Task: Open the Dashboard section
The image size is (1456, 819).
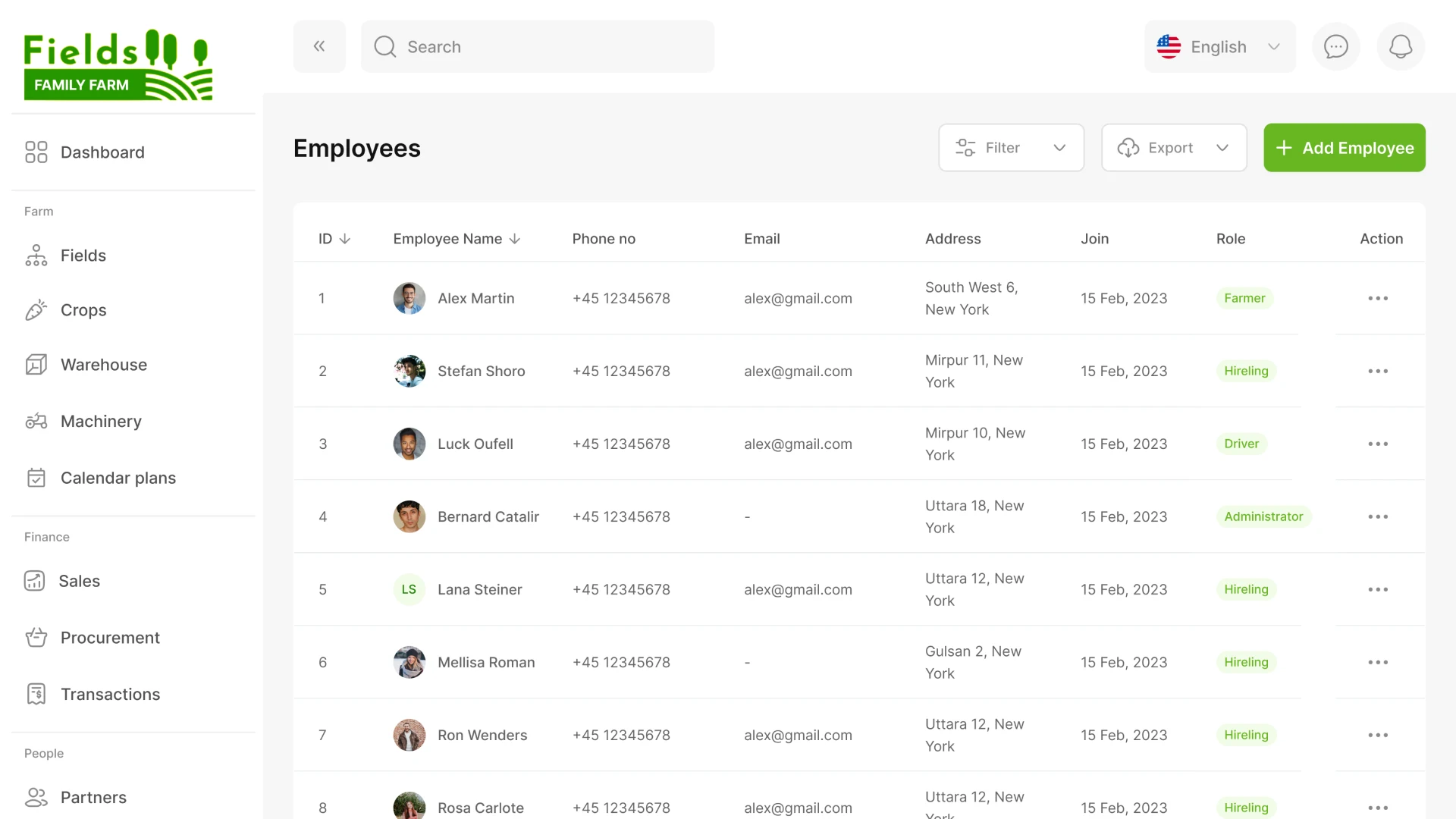Action: pyautogui.click(x=102, y=152)
